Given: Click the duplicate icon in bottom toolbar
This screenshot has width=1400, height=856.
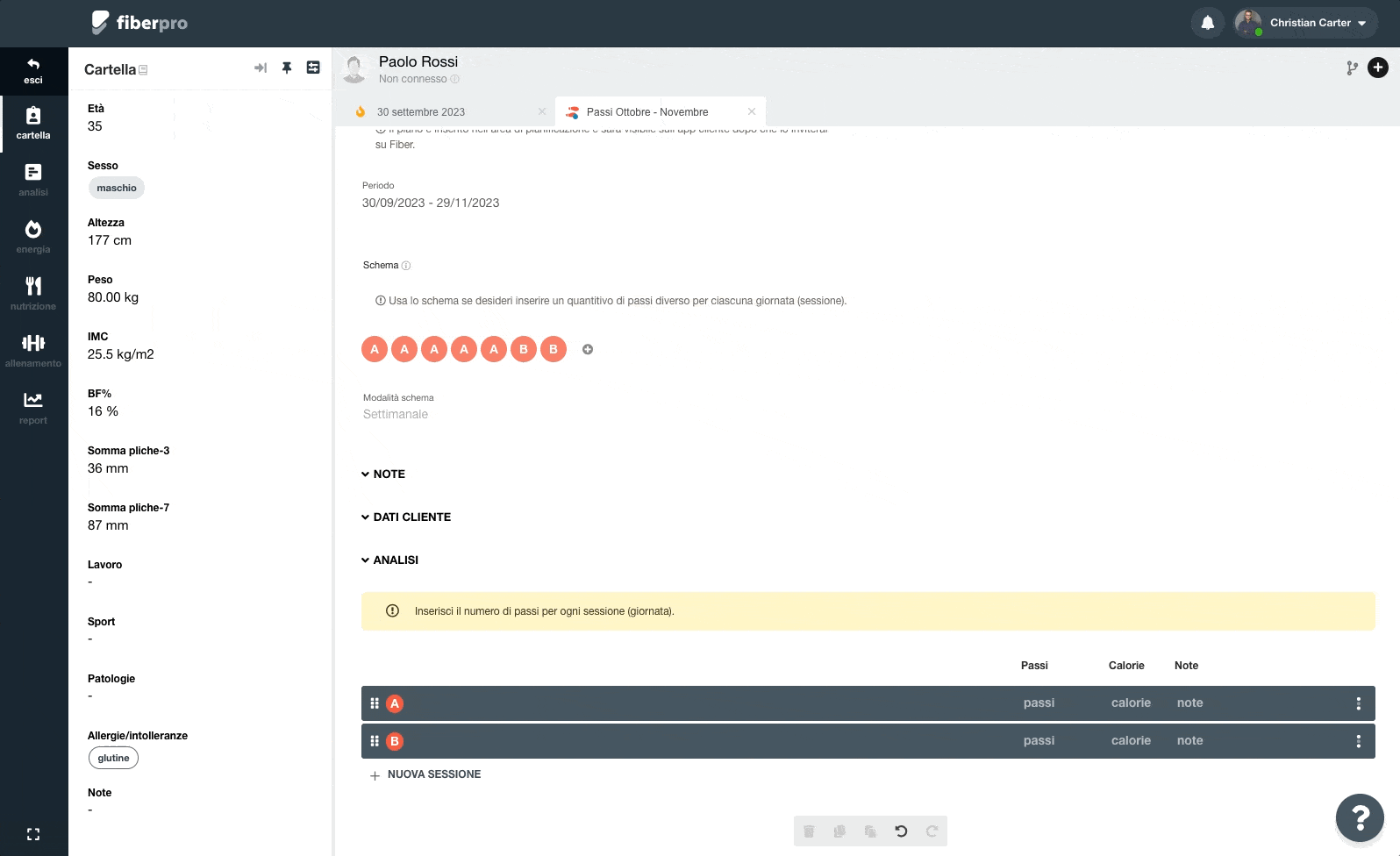Looking at the screenshot, I should 870,831.
